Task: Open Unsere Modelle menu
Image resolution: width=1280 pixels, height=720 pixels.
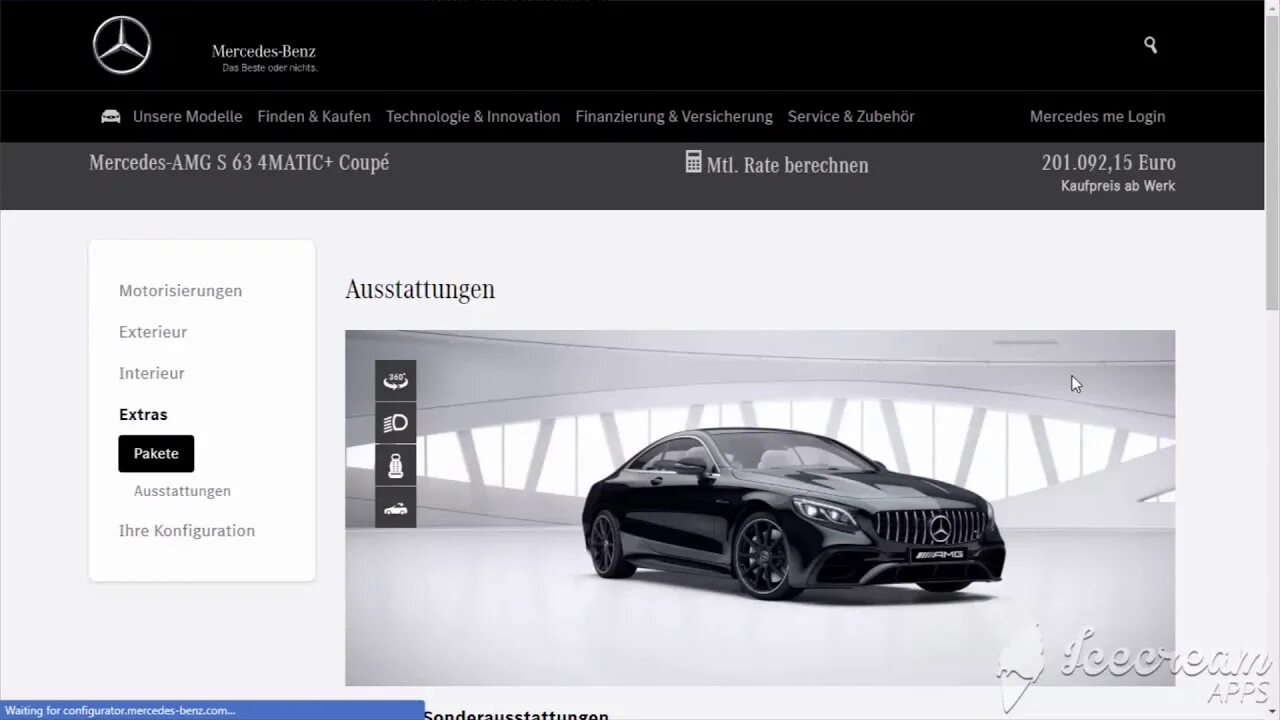Action: click(x=188, y=116)
